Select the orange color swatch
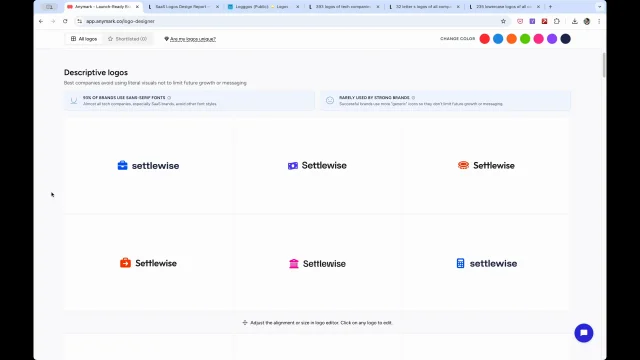The width and height of the screenshot is (640, 360). [x=511, y=39]
